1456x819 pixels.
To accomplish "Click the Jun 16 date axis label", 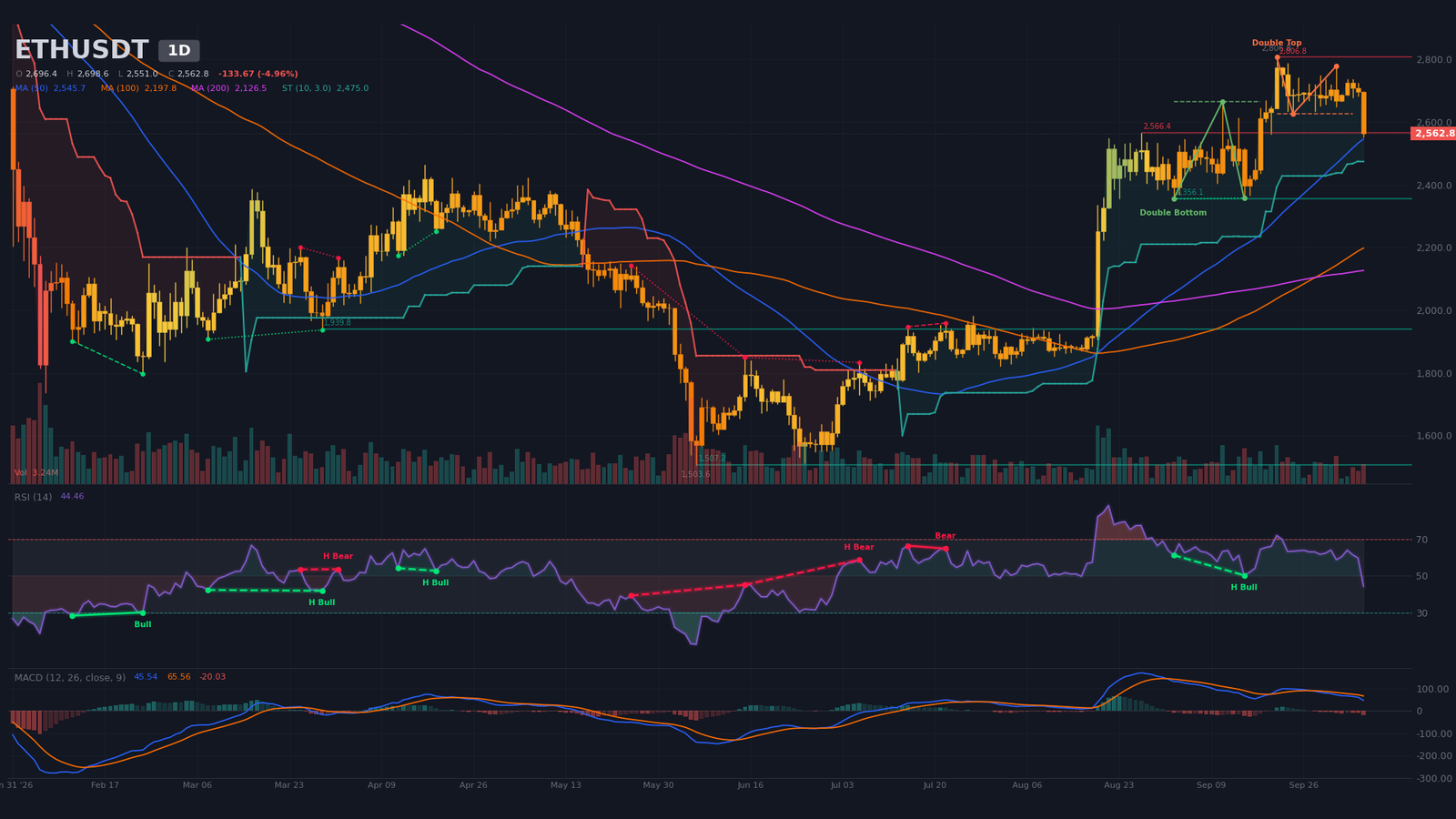I will [751, 785].
